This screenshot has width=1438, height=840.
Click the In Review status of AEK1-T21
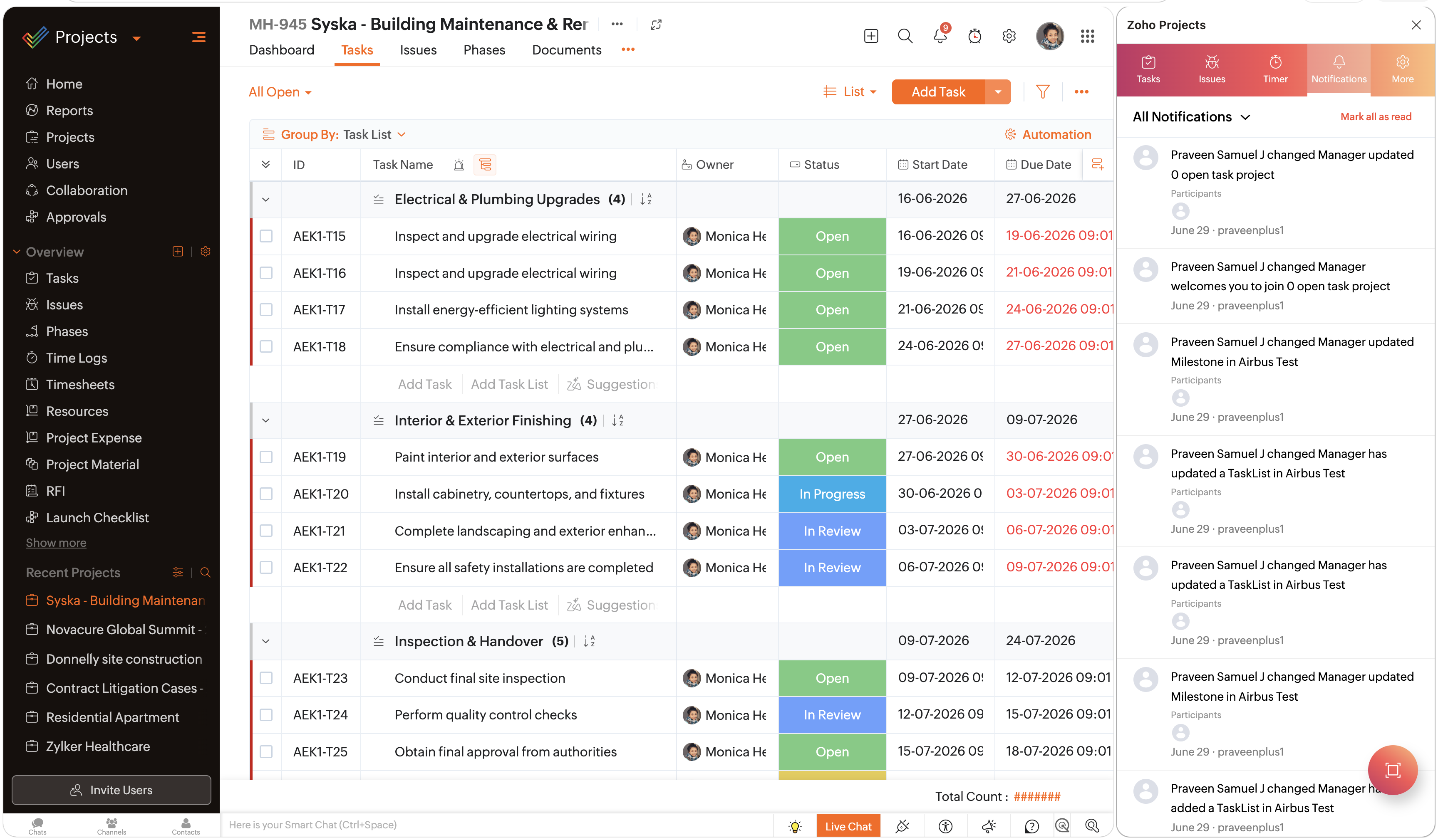(833, 531)
